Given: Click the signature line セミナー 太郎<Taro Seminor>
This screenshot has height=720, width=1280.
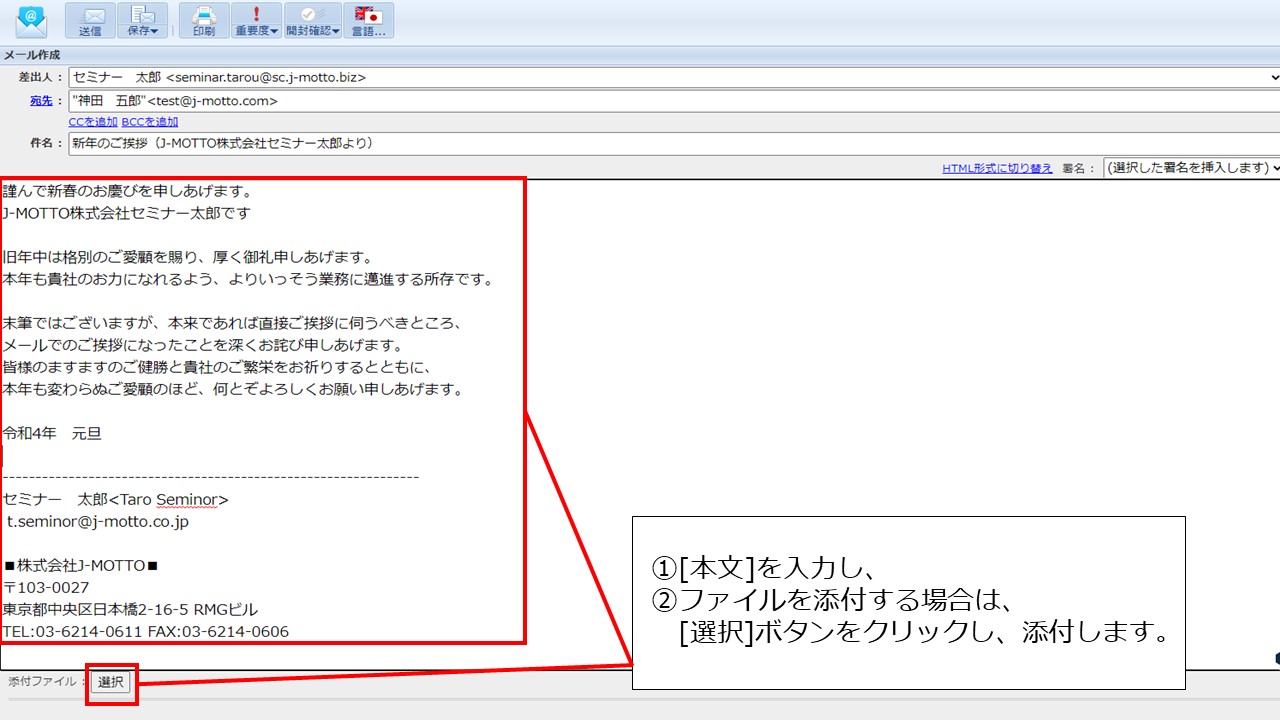Looking at the screenshot, I should pos(116,499).
